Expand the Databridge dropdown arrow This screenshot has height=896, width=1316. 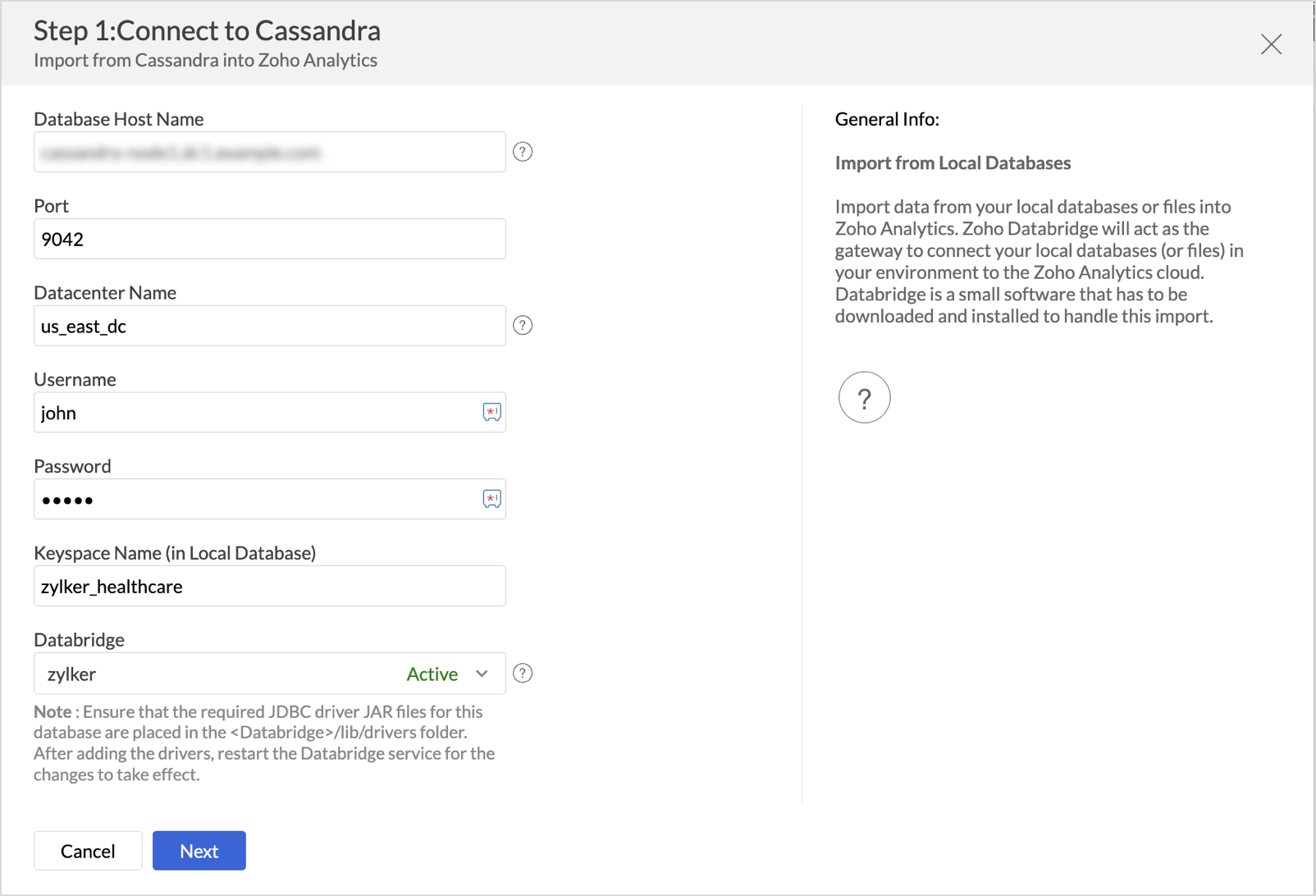point(482,674)
